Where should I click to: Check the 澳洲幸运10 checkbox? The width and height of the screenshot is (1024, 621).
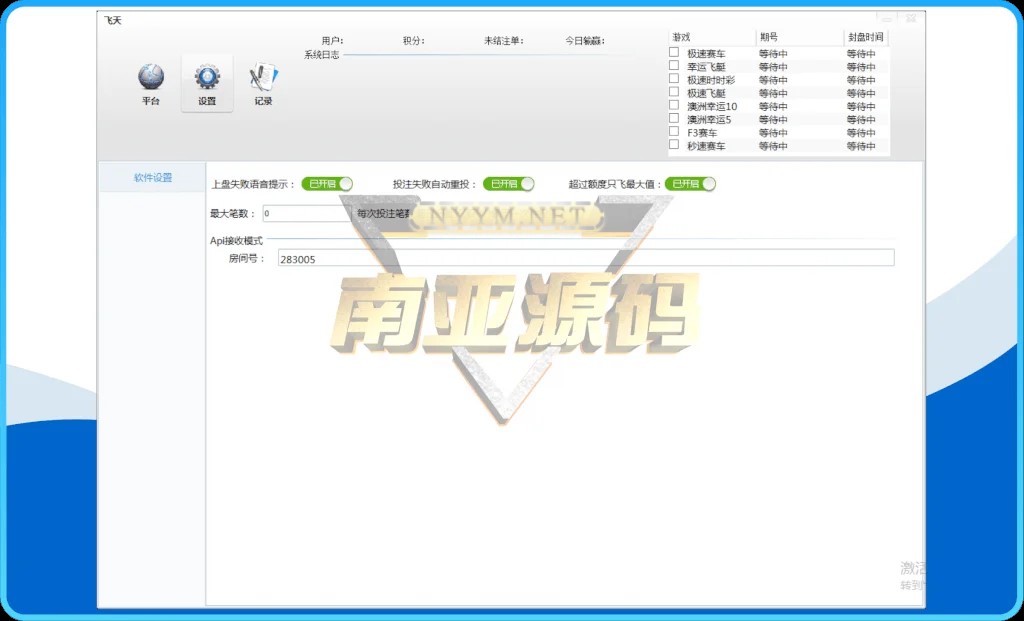coord(674,105)
